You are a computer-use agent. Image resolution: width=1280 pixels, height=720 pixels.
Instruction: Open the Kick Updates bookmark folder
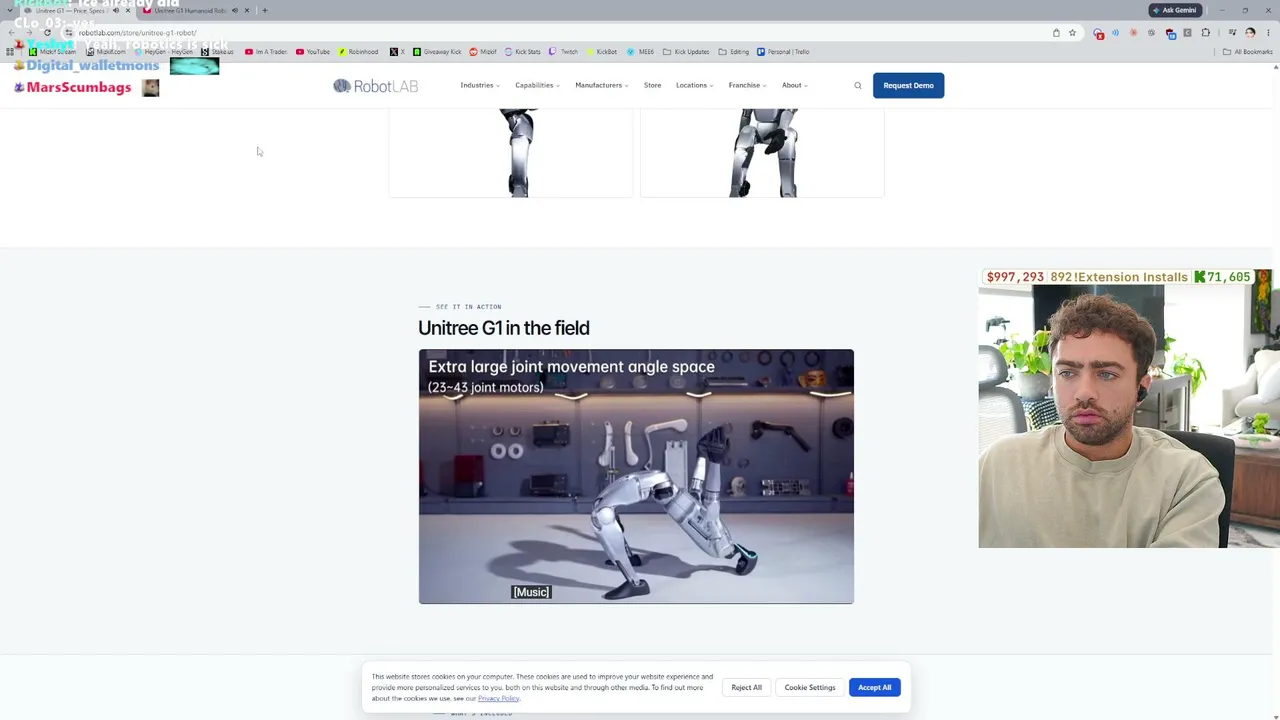click(x=686, y=52)
